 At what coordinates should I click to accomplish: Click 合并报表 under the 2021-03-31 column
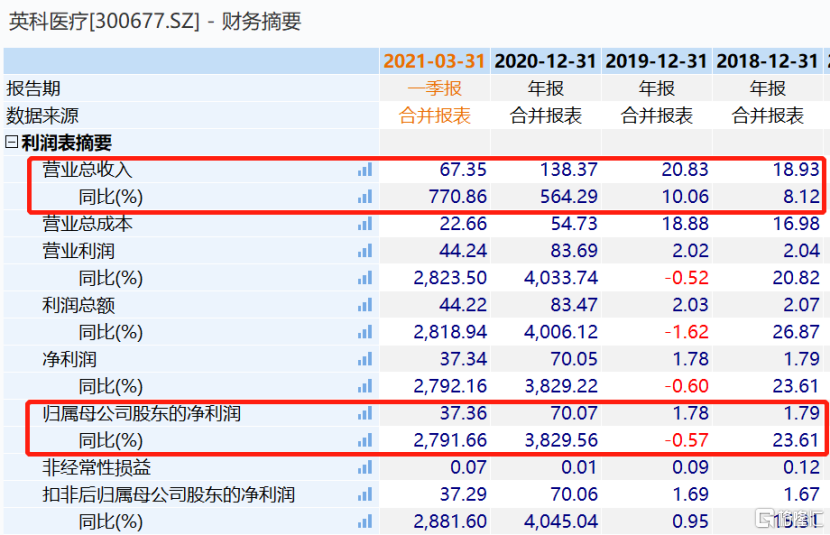pos(435,115)
